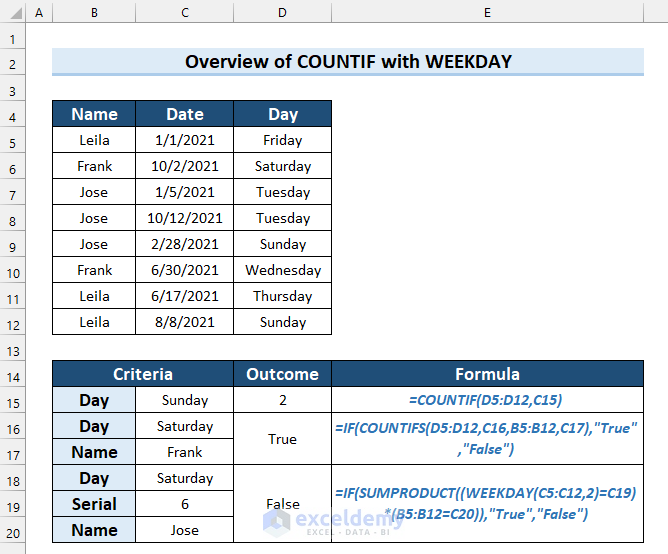
Task: Click the Outcome cell showing True
Action: (283, 439)
